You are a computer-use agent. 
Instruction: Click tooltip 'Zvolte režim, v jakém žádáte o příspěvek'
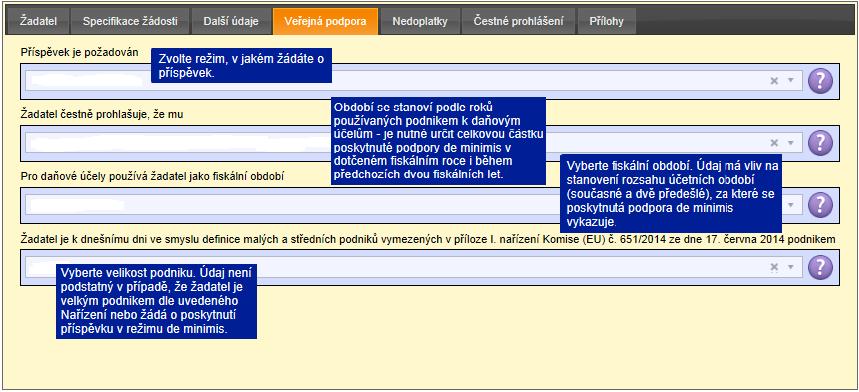[242, 66]
